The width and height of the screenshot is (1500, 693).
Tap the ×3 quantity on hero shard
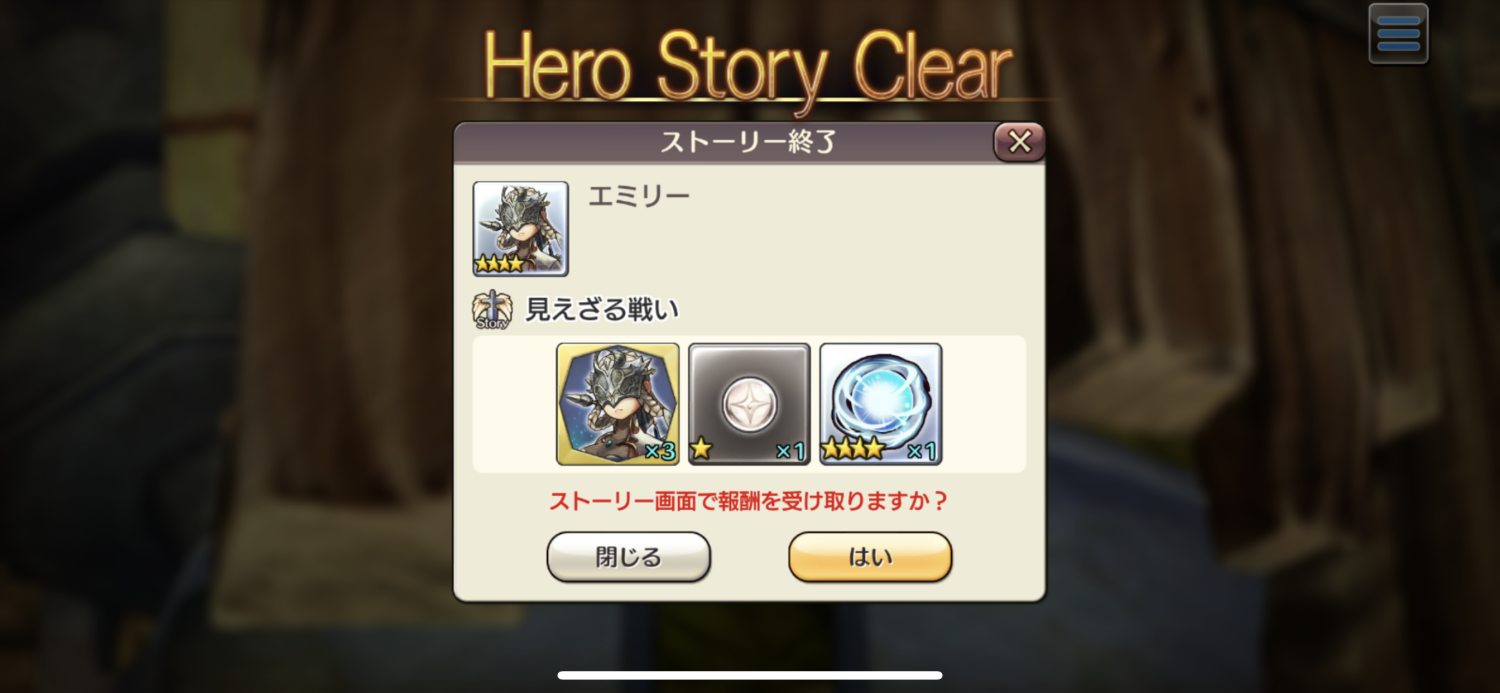click(x=660, y=452)
